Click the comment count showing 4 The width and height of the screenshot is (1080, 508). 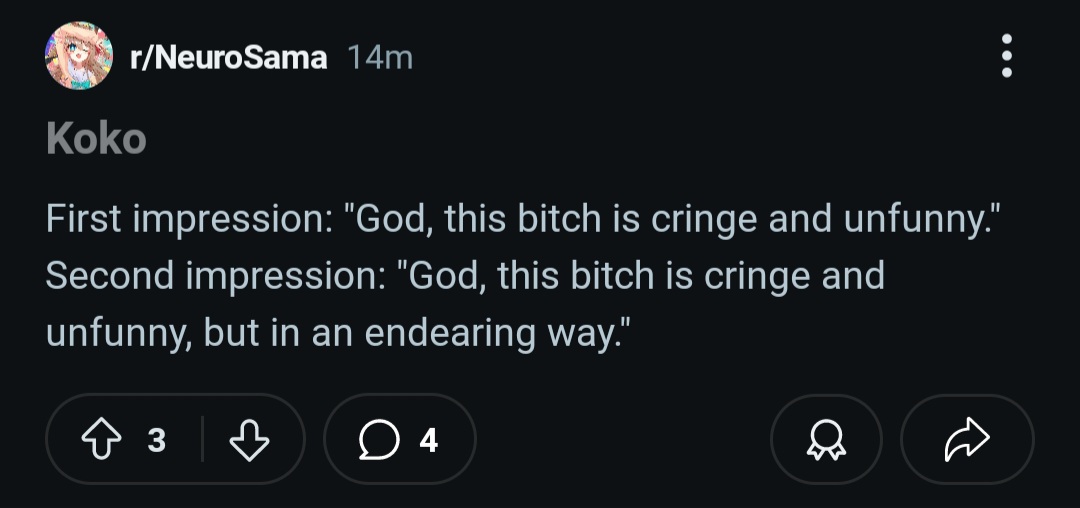pyautogui.click(x=428, y=440)
